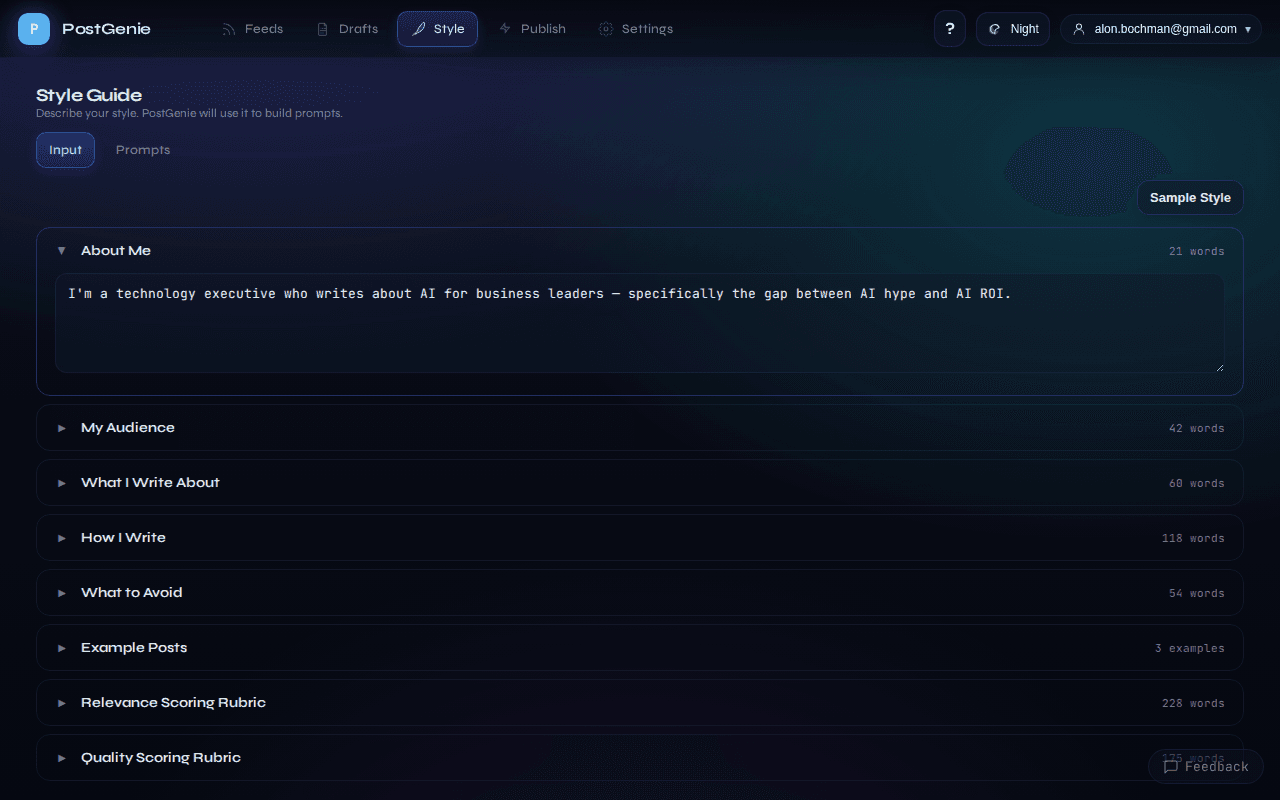The height and width of the screenshot is (800, 1280).
Task: Switch to the Prompts tab
Action: [x=142, y=149]
